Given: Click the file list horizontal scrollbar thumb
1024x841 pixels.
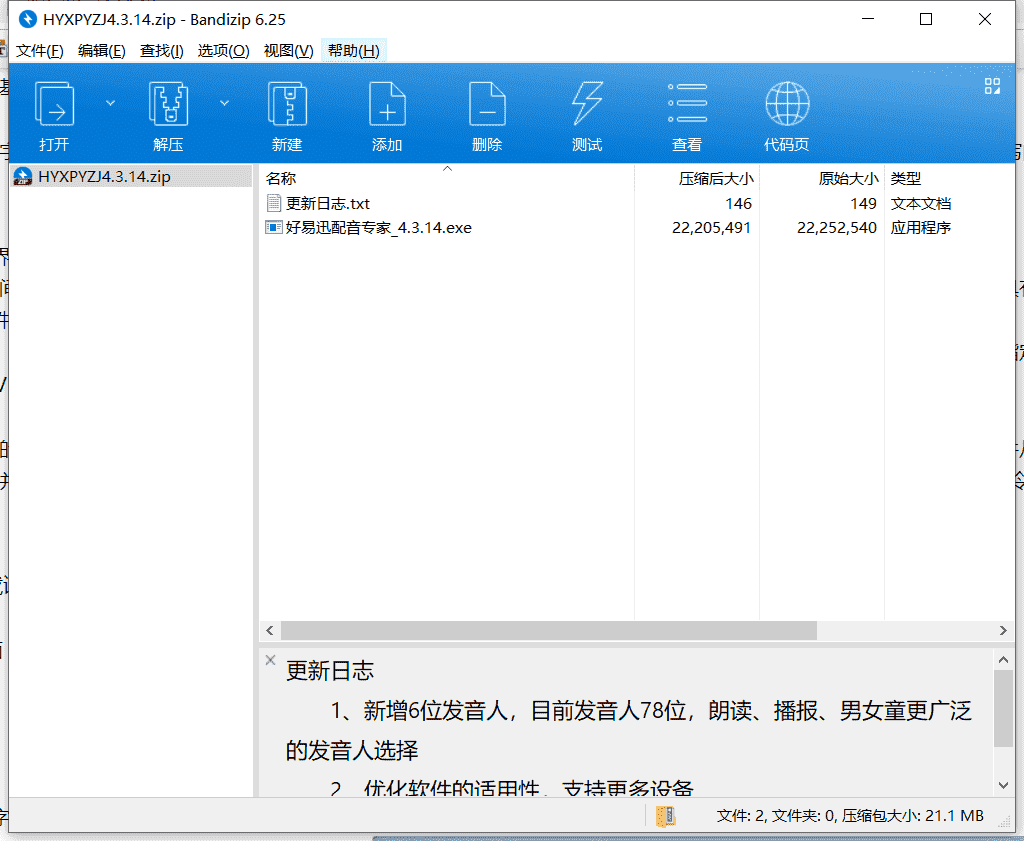Looking at the screenshot, I should click(549, 631).
